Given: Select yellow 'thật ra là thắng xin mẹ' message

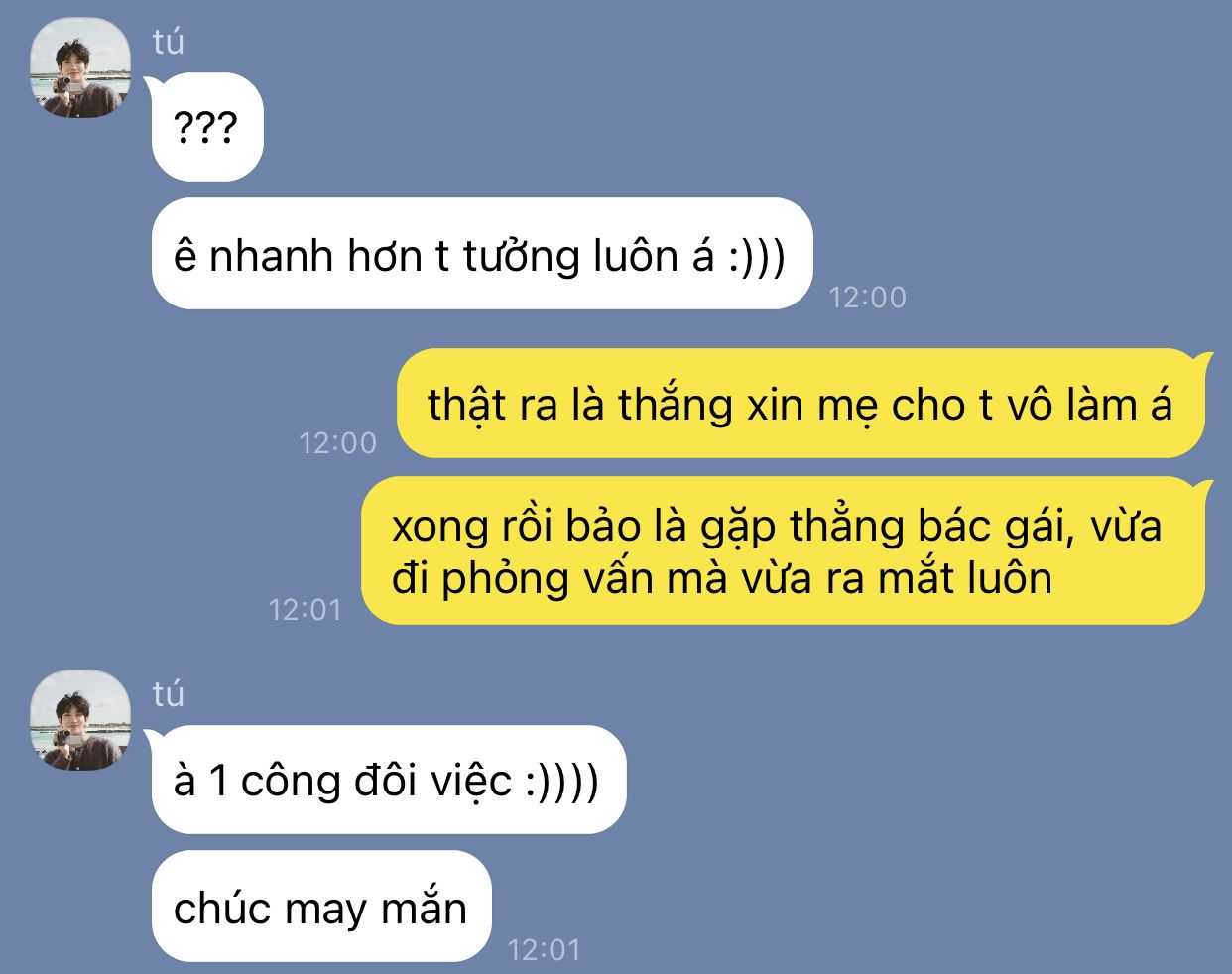Looking at the screenshot, I should pyautogui.click(x=801, y=404).
